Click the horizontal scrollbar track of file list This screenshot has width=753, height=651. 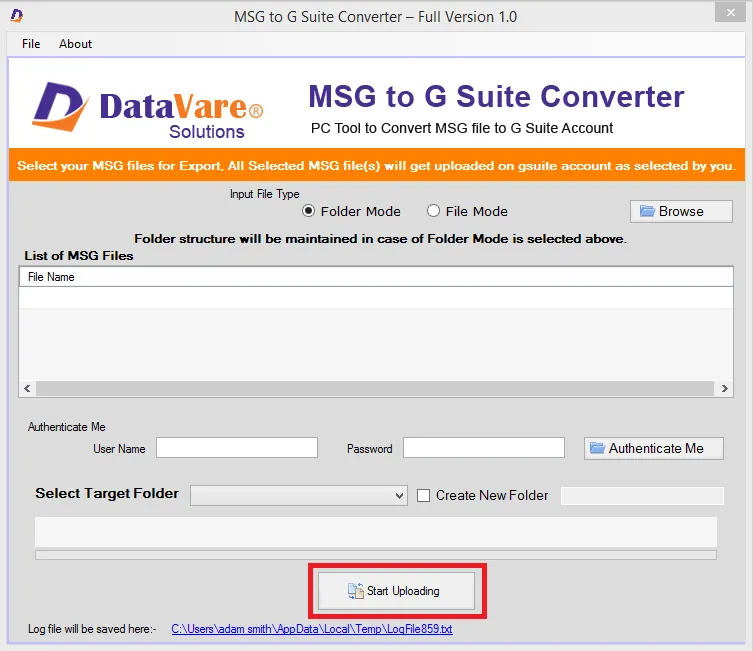point(375,388)
